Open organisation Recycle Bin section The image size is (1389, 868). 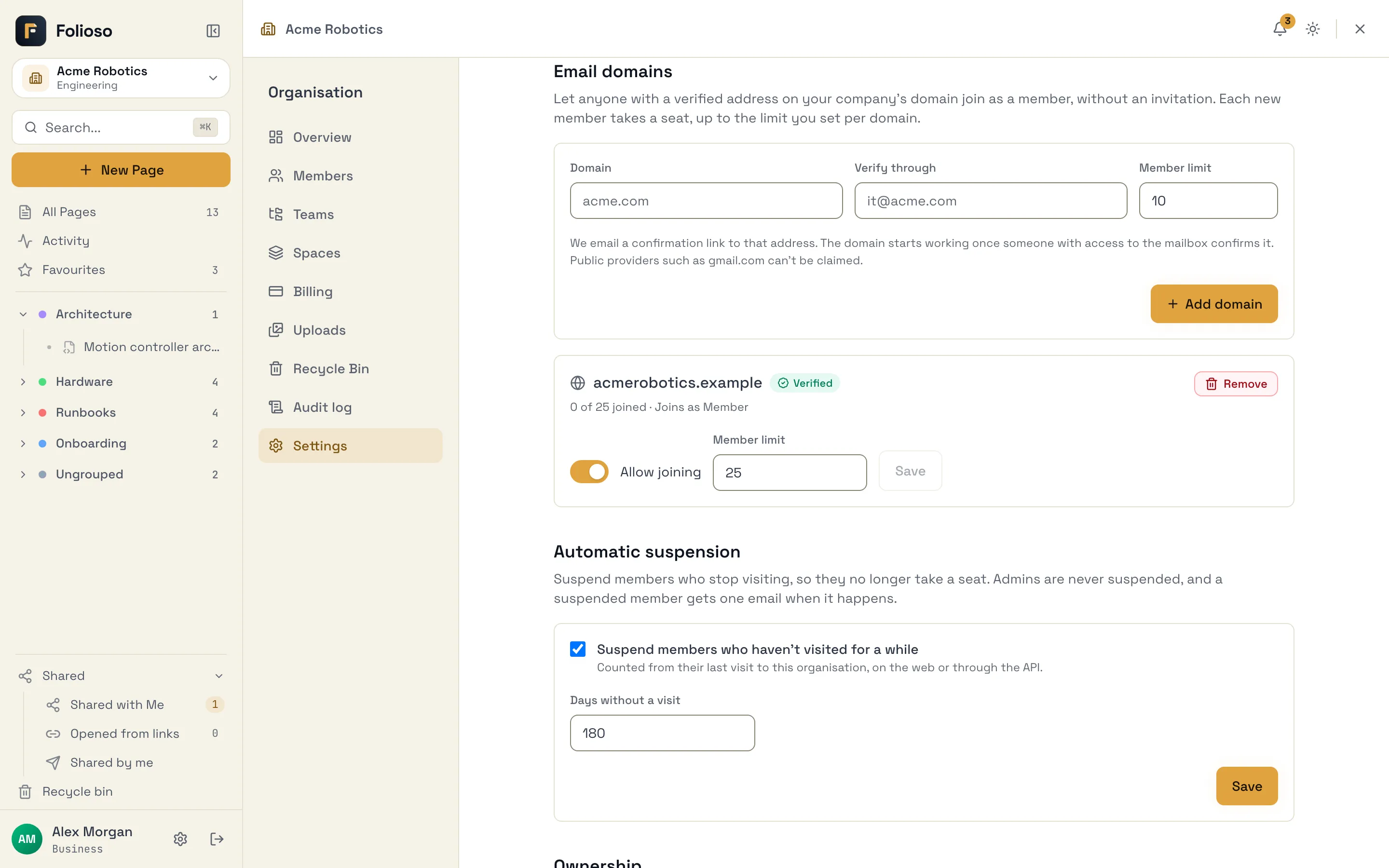(x=350, y=368)
